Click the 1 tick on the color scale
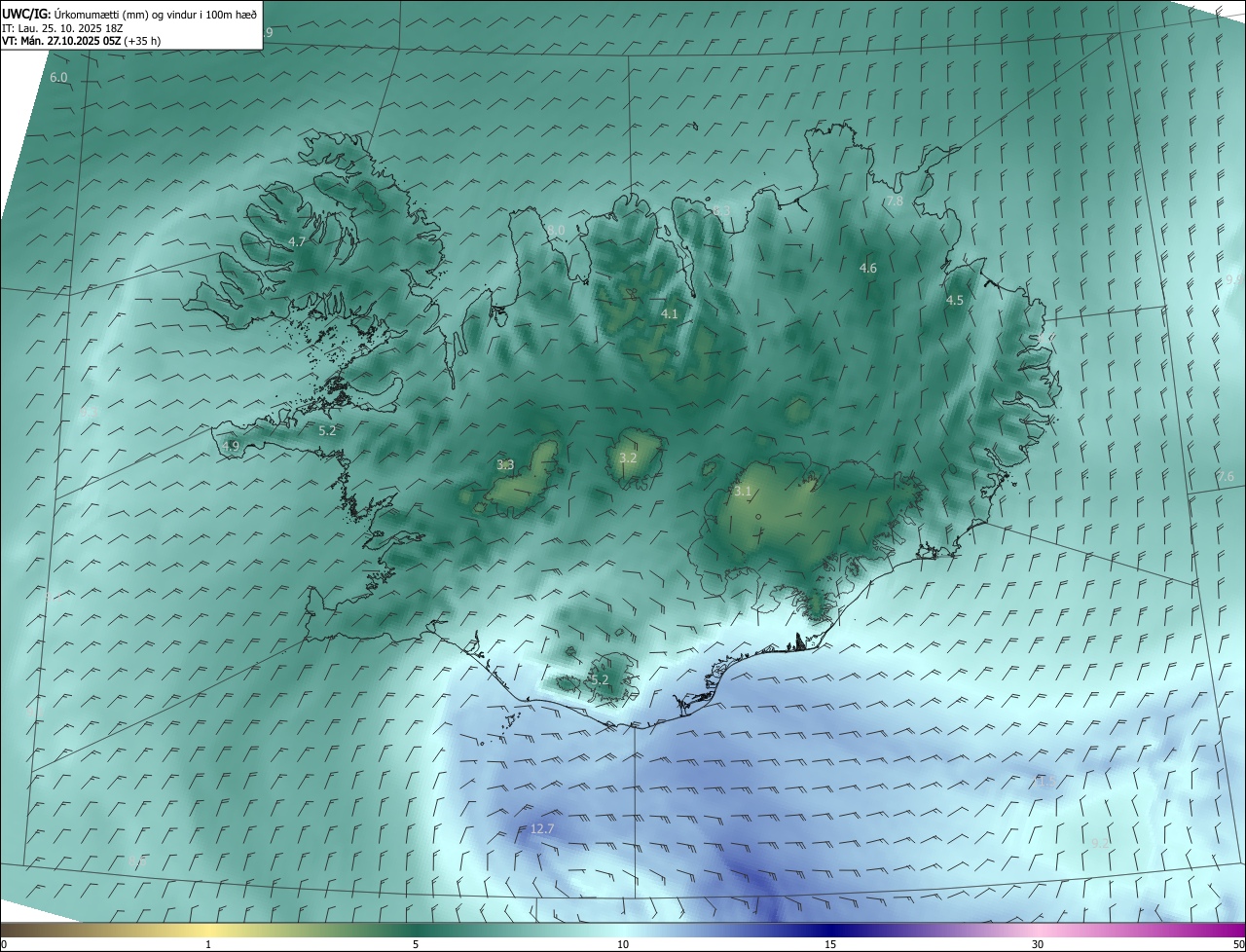Screen dimensions: 1246x952 click(209, 944)
